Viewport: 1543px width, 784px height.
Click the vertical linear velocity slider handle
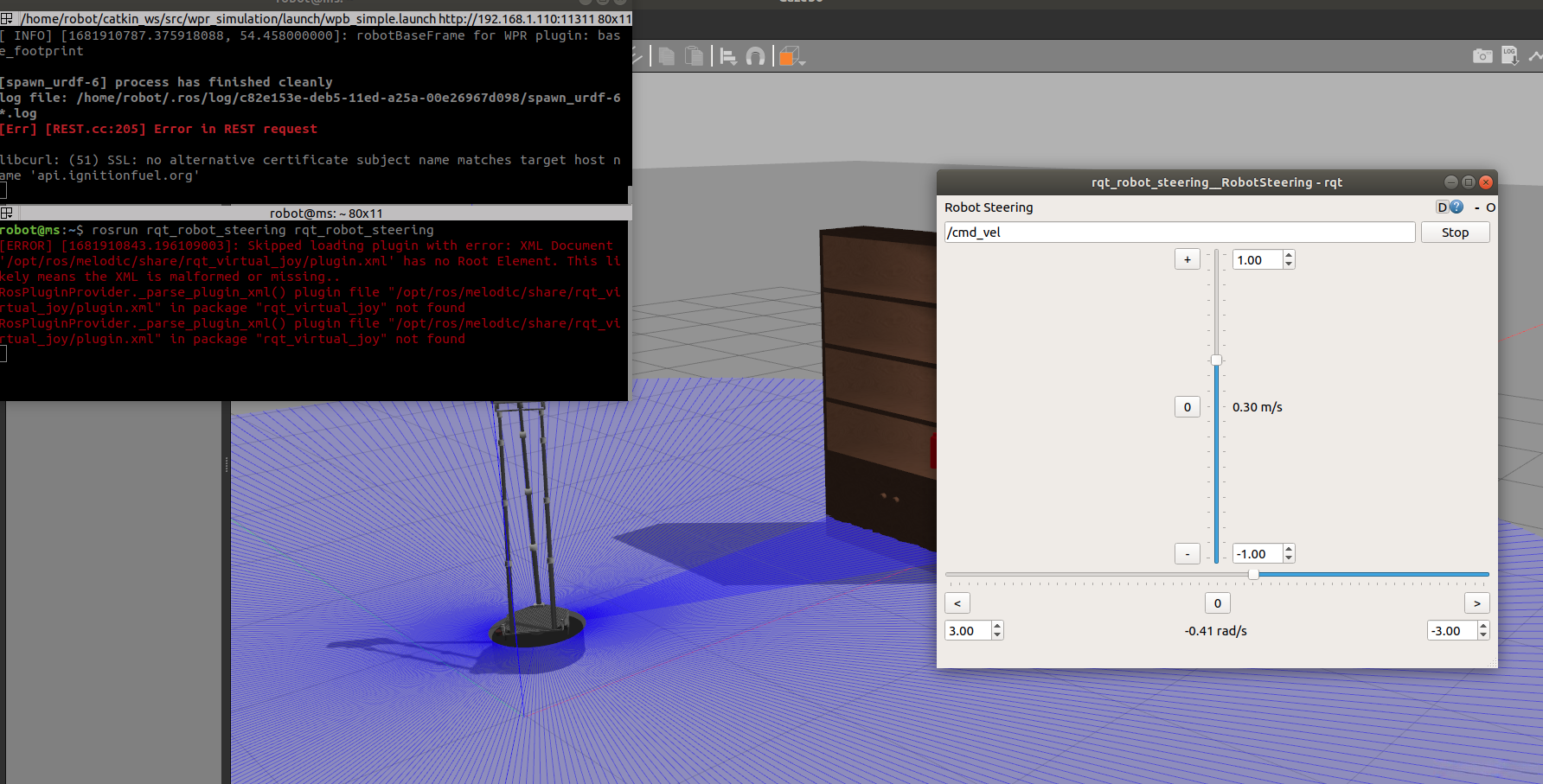pyautogui.click(x=1216, y=360)
